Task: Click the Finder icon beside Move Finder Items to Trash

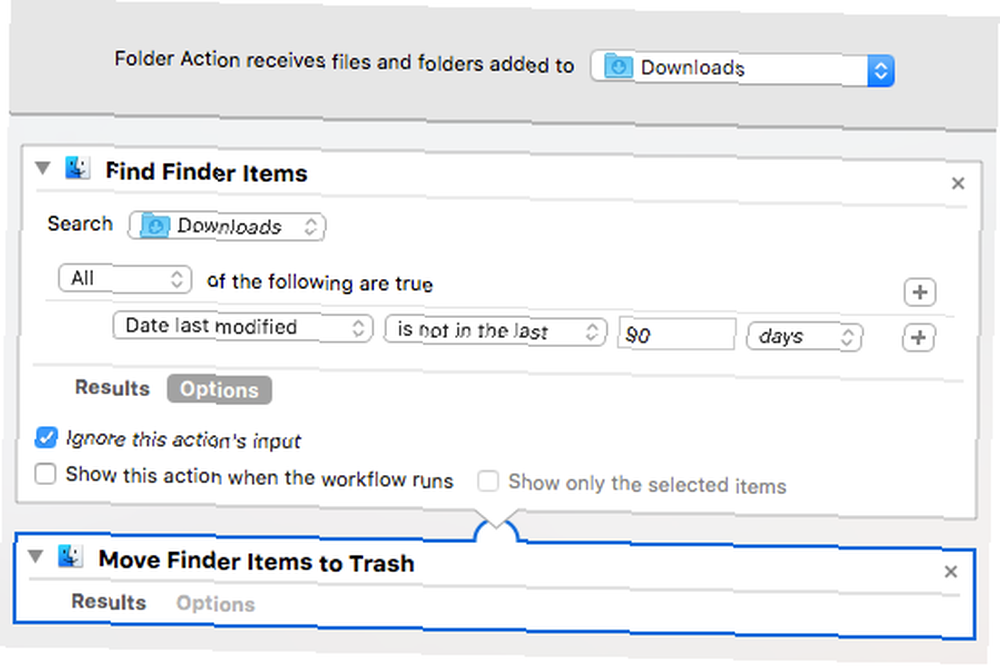Action: [x=70, y=556]
